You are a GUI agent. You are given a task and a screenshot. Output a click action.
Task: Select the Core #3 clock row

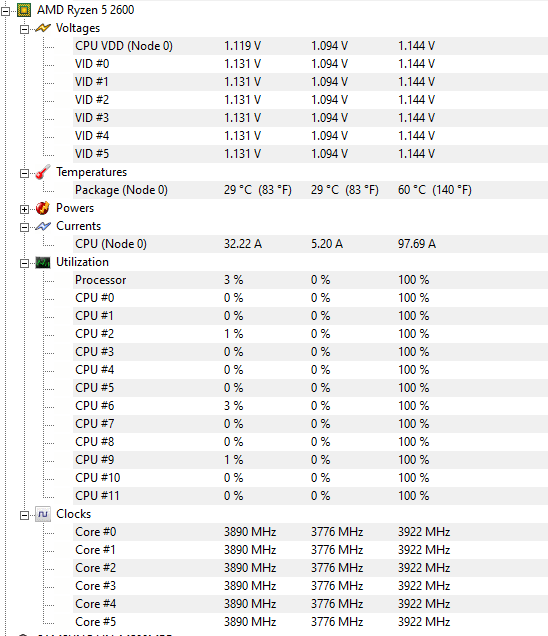click(310, 586)
